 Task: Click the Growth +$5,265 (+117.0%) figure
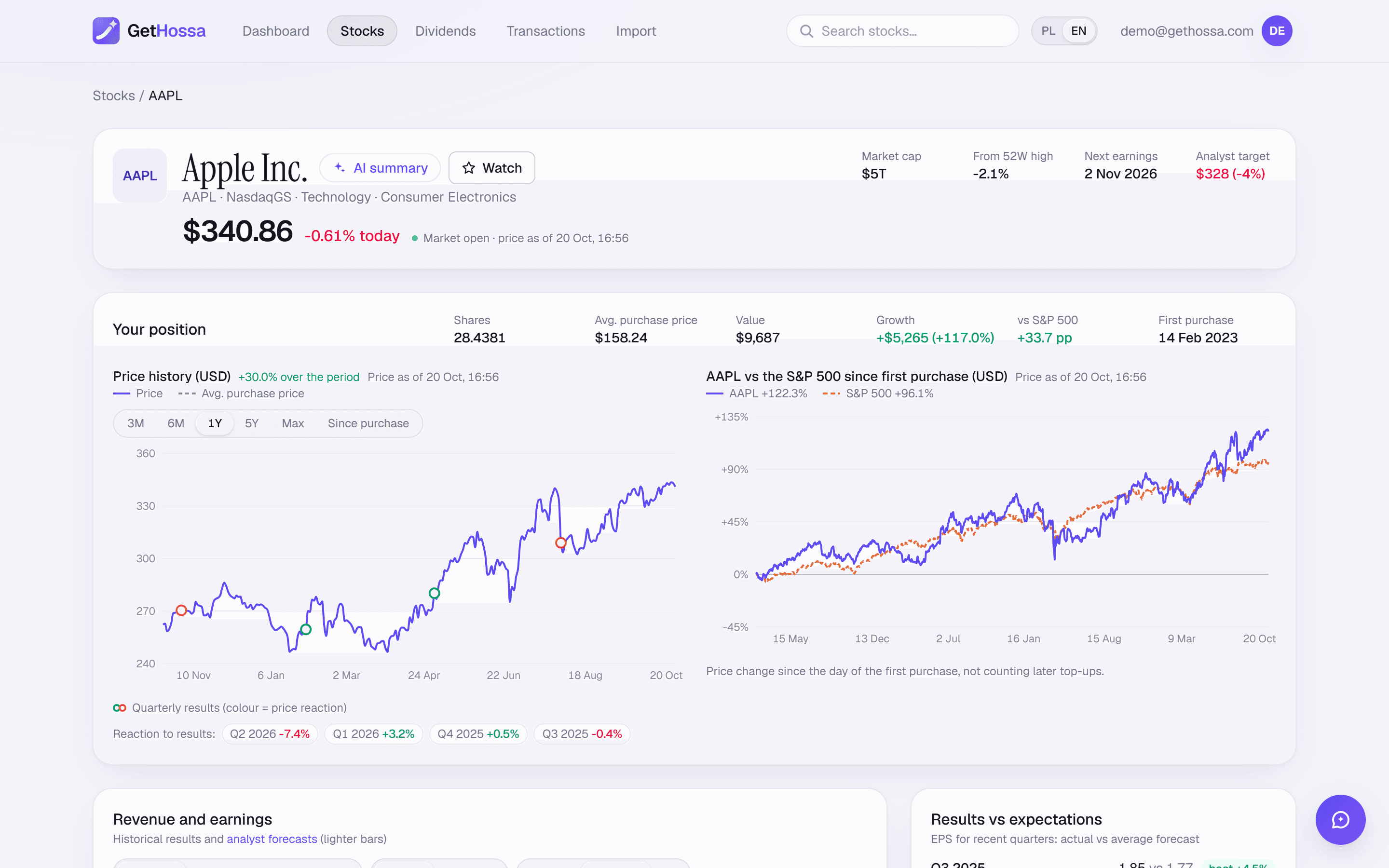pos(935,338)
